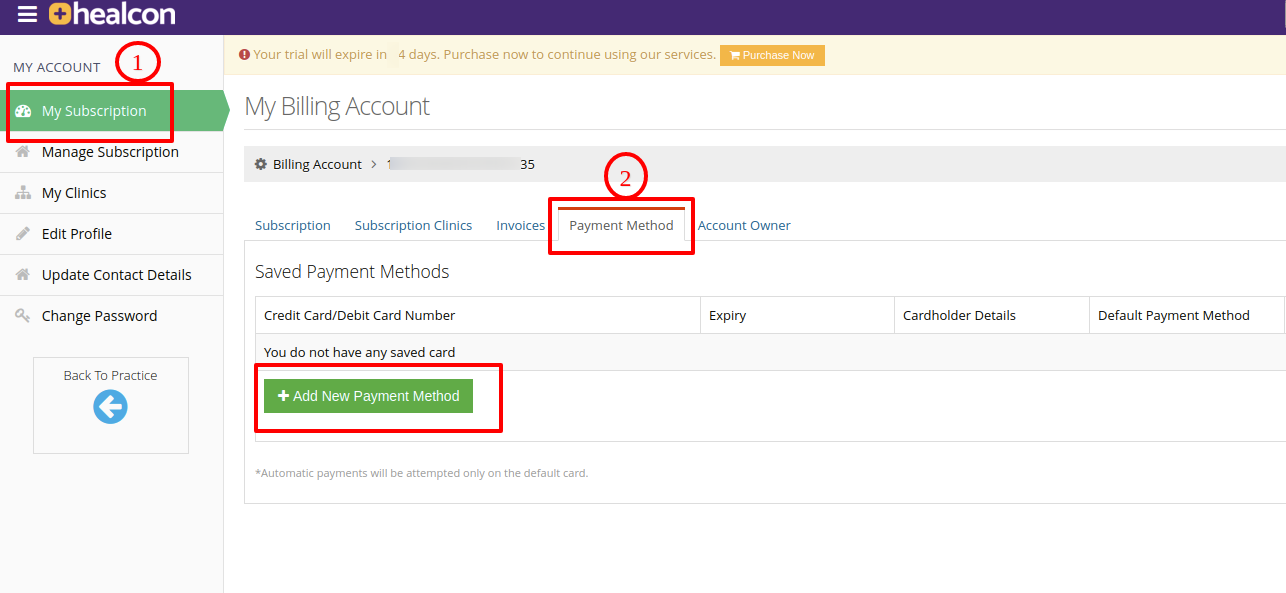Open the hamburger menu icon
The width and height of the screenshot is (1286, 593).
27,15
